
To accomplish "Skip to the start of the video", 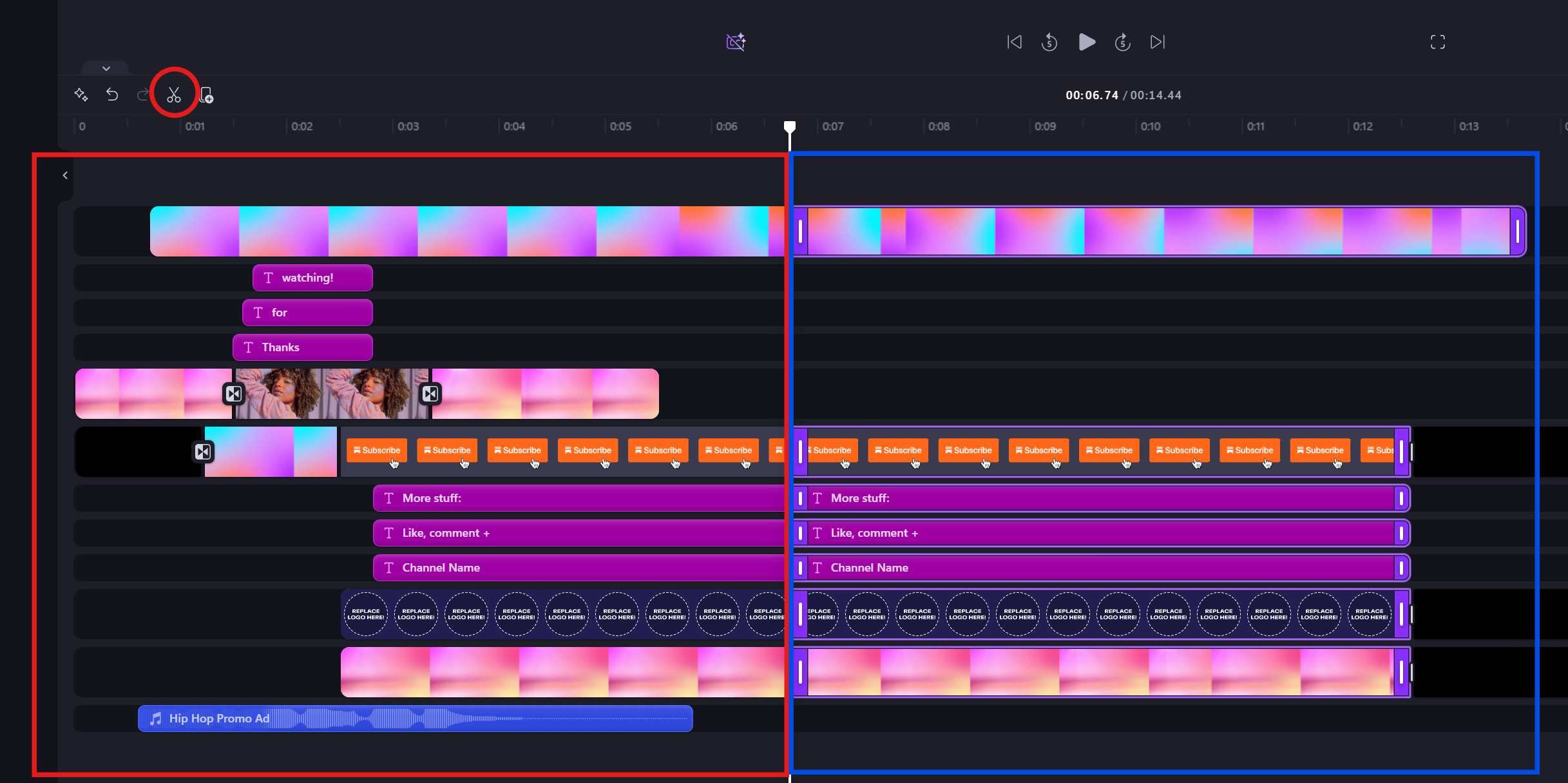I will 1015,42.
